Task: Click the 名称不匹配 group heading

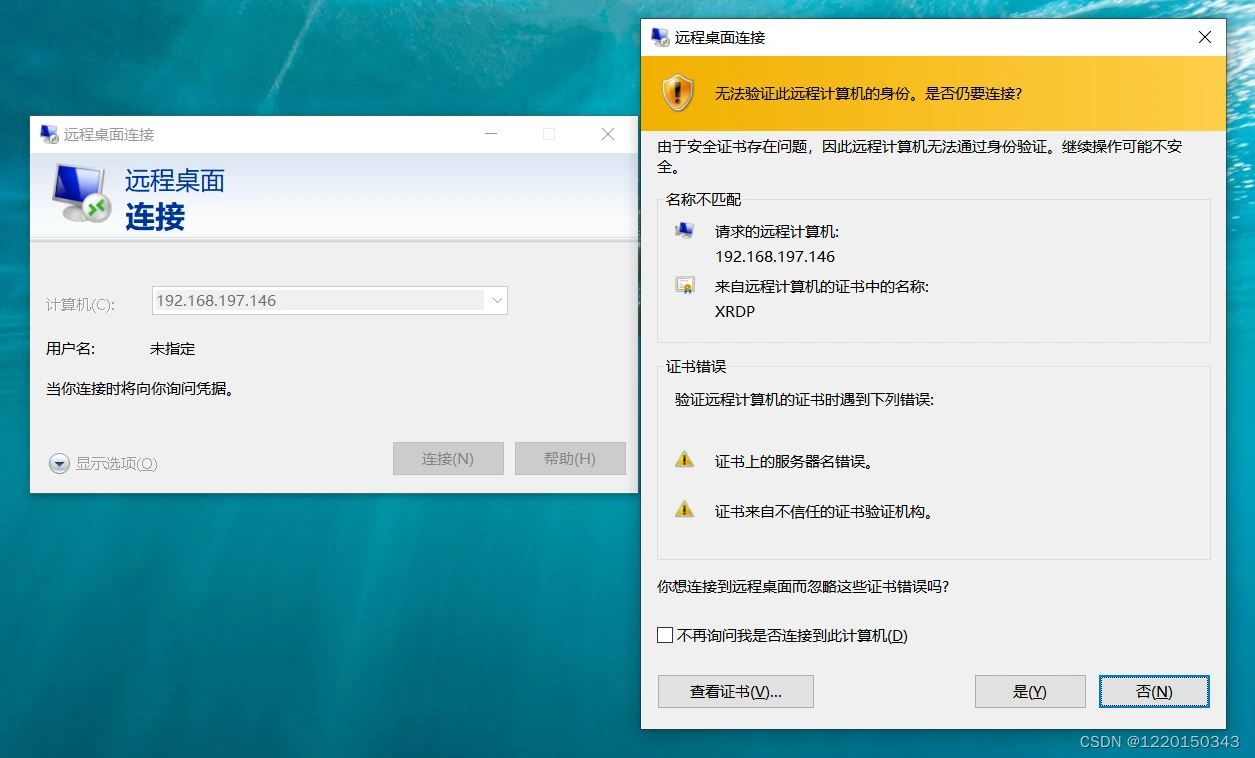Action: coord(704,200)
